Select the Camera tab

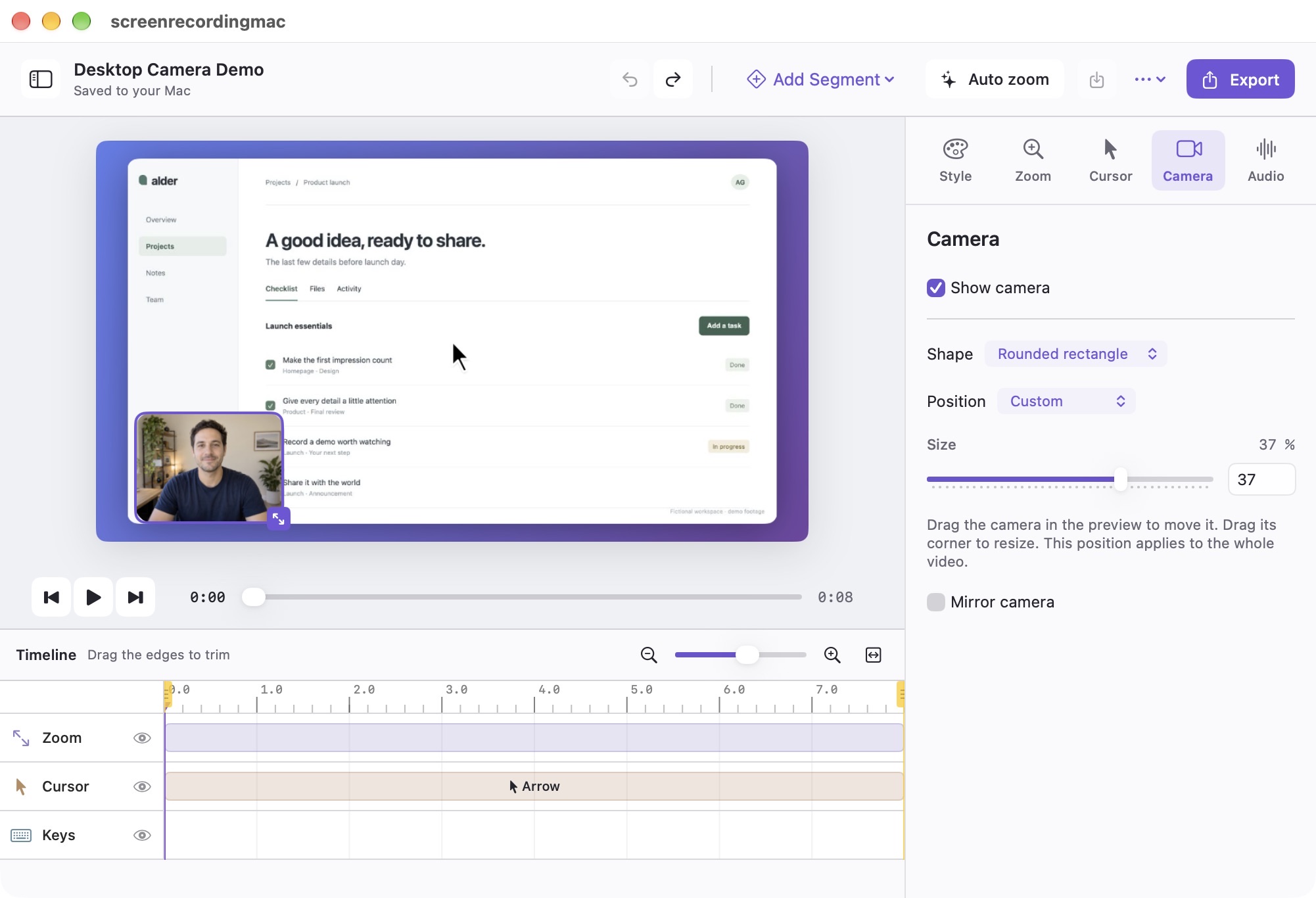point(1188,160)
